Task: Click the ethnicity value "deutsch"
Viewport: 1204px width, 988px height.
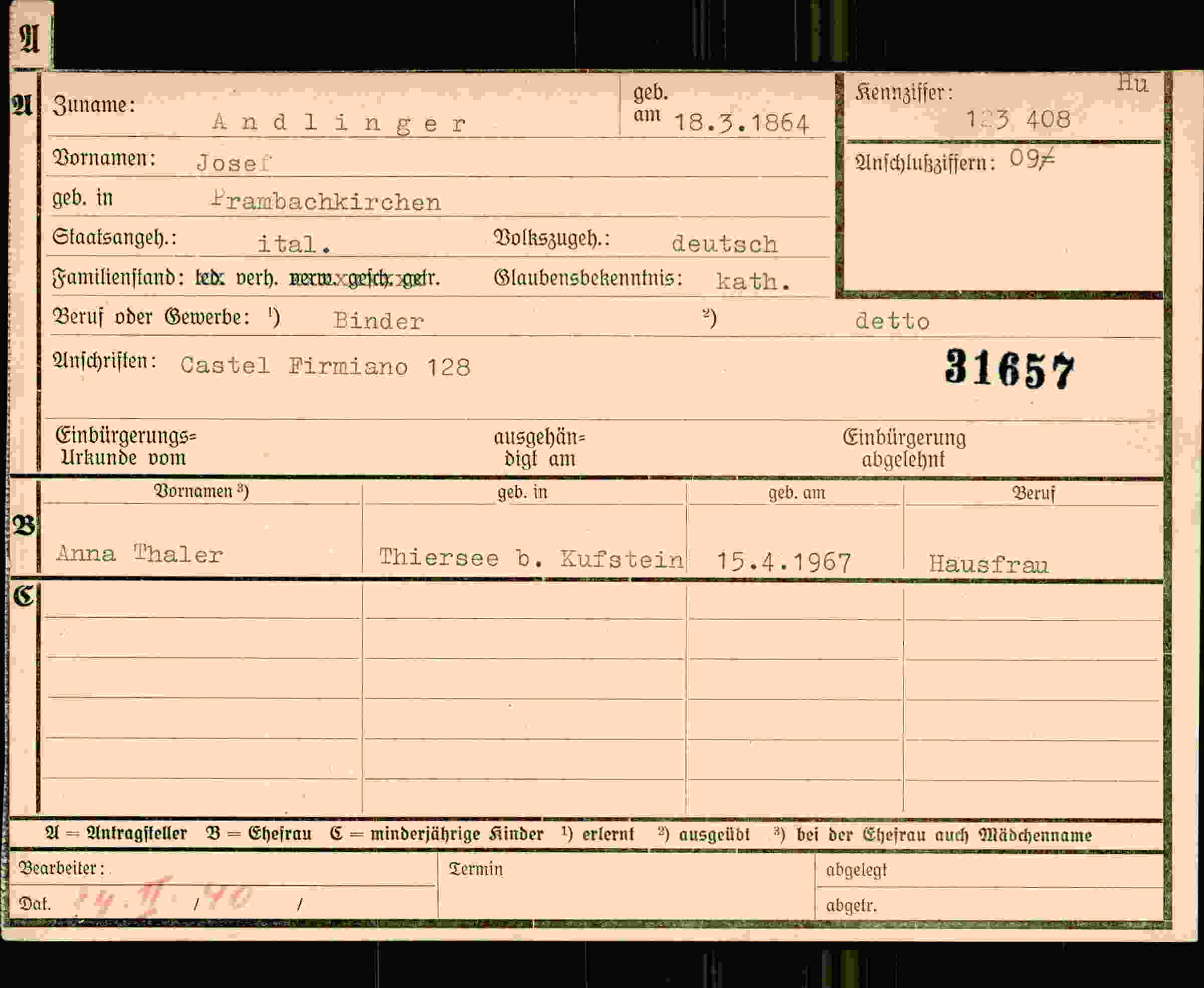Action: (725, 244)
